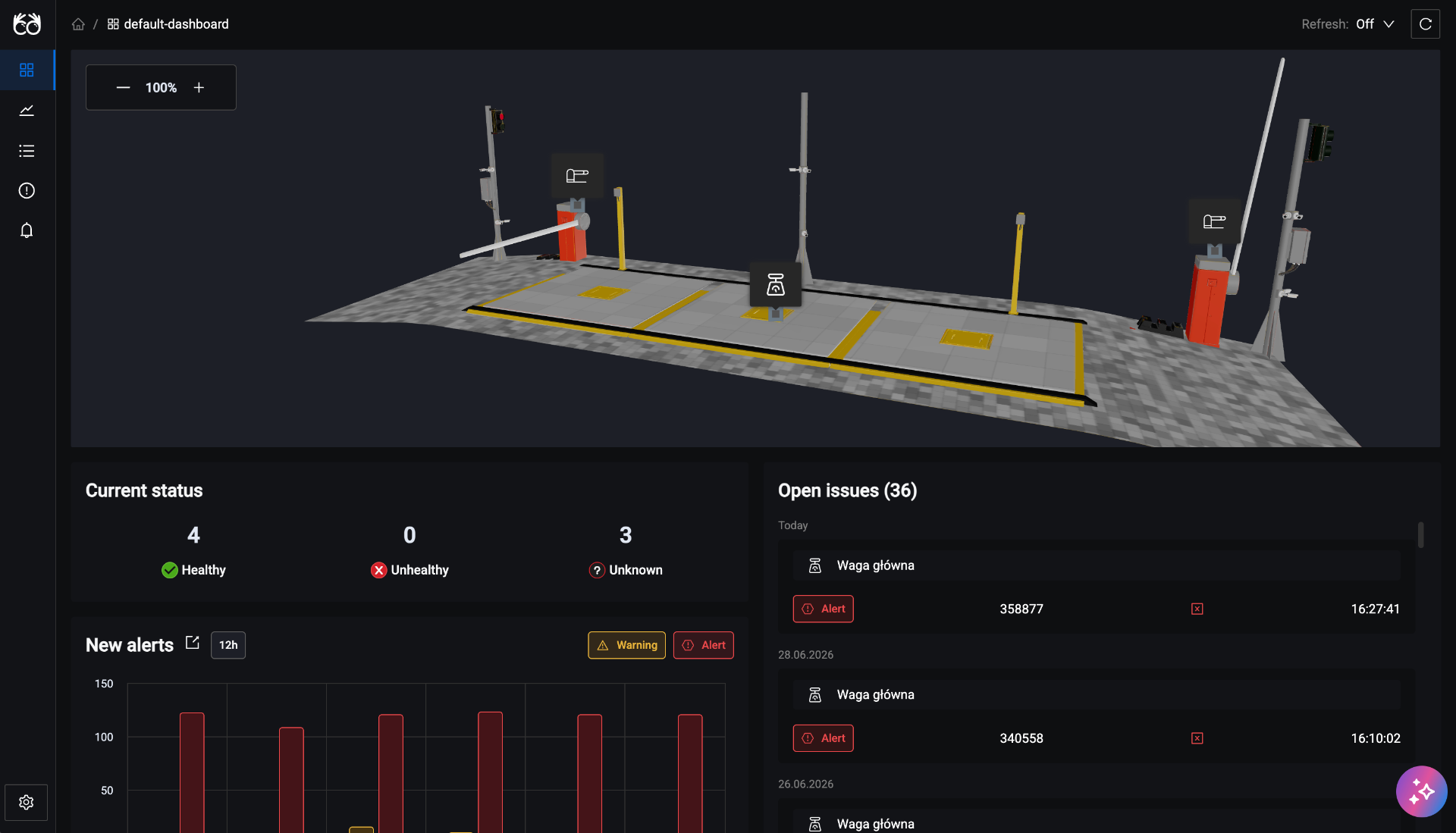Open the list view sidebar icon
The image size is (1456, 833).
click(27, 151)
